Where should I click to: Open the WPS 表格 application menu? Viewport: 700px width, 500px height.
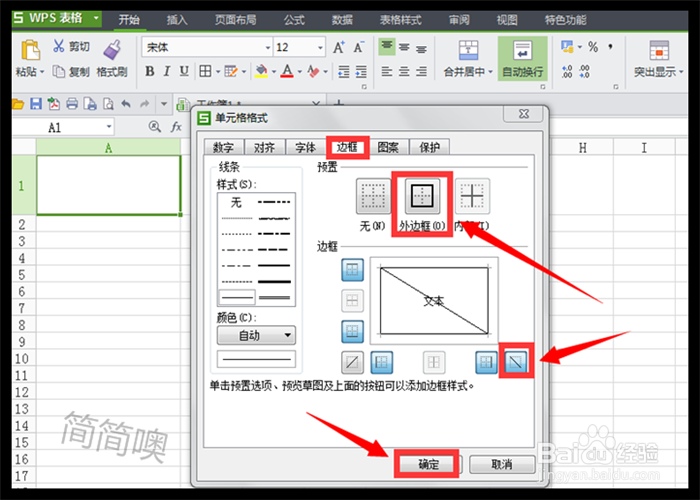[x=57, y=18]
